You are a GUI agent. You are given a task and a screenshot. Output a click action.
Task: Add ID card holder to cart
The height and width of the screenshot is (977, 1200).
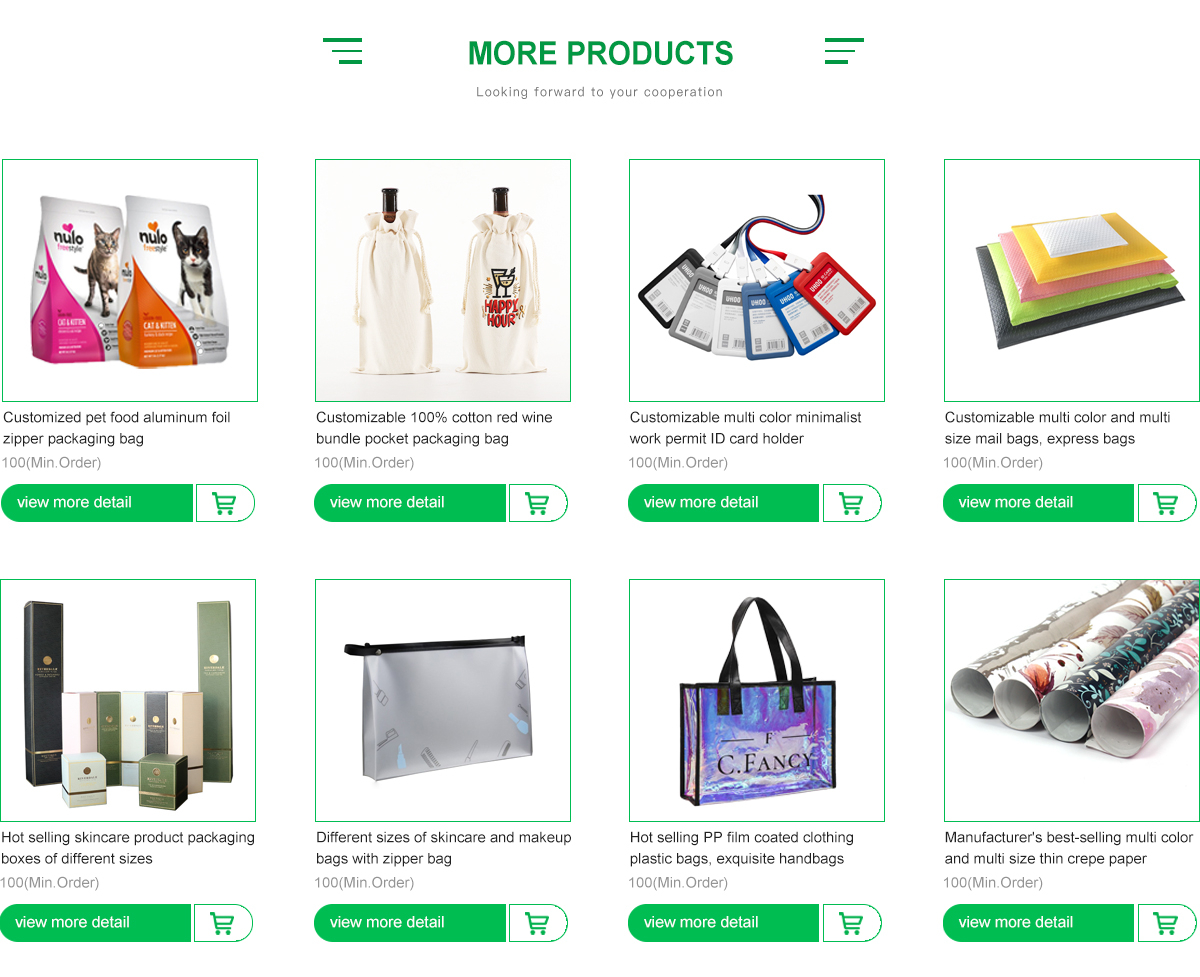tap(852, 503)
